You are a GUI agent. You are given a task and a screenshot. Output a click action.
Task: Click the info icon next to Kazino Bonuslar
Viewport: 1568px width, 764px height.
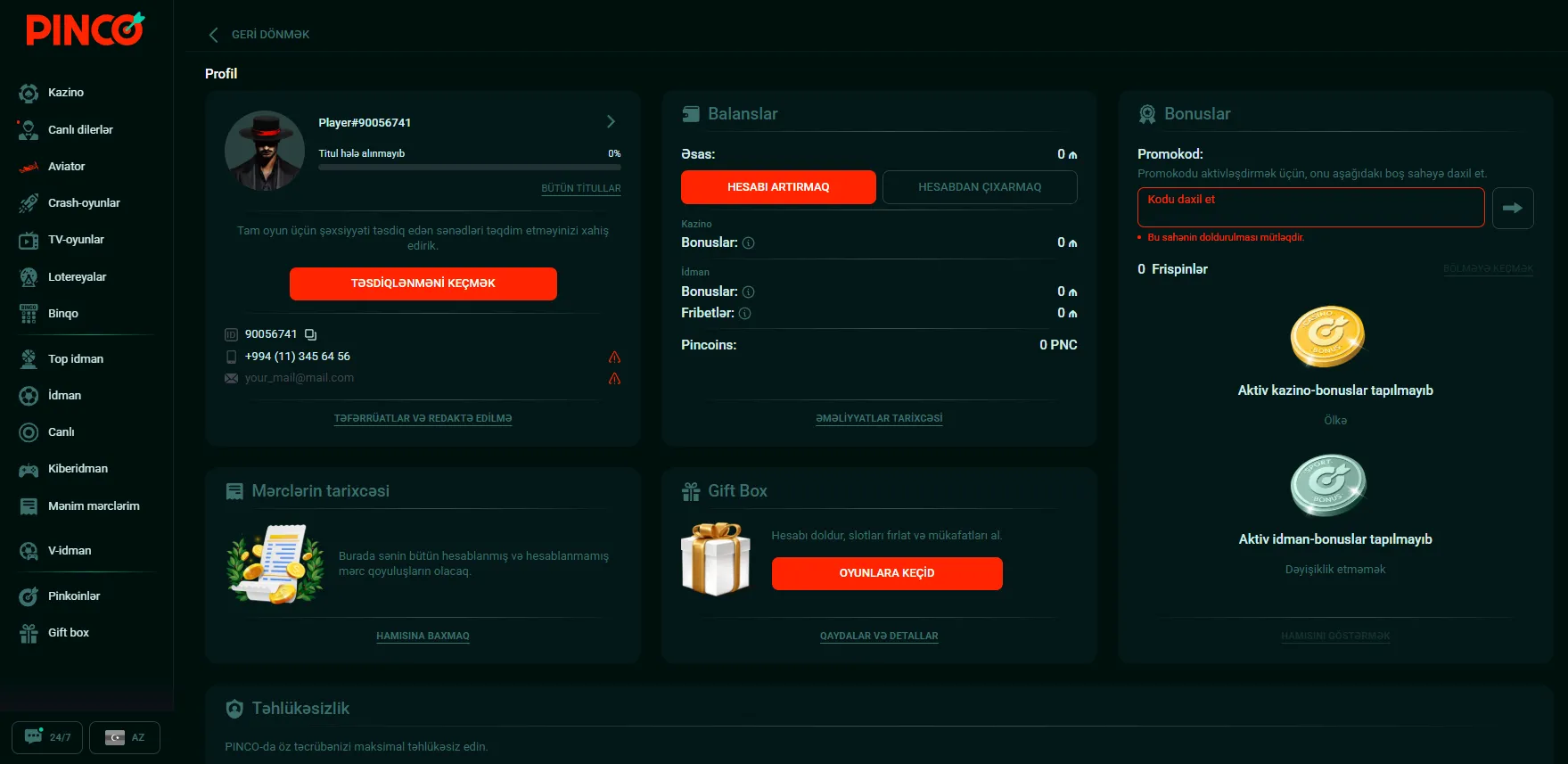[749, 243]
